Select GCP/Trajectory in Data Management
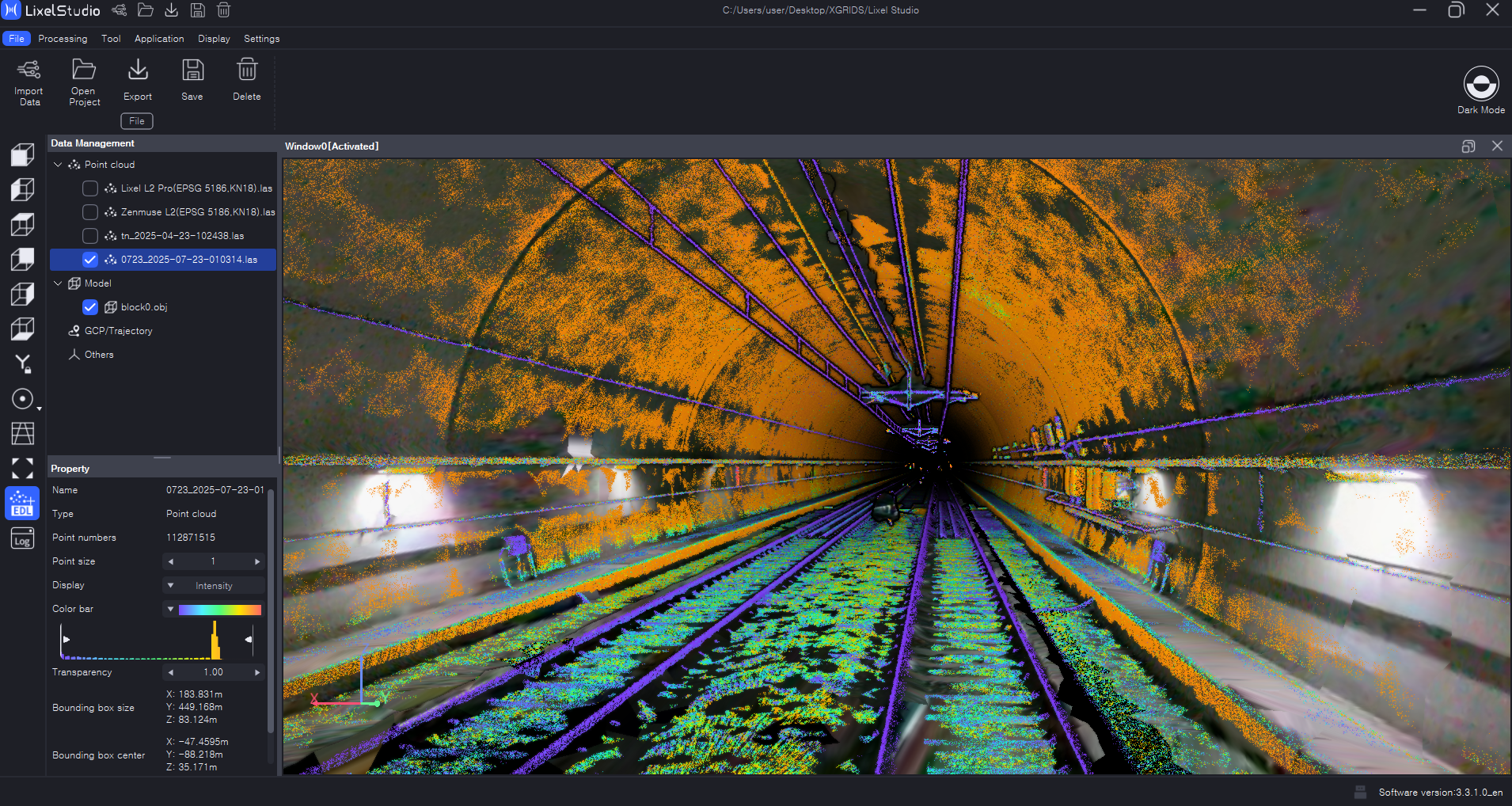The image size is (1512, 806). [x=118, y=331]
